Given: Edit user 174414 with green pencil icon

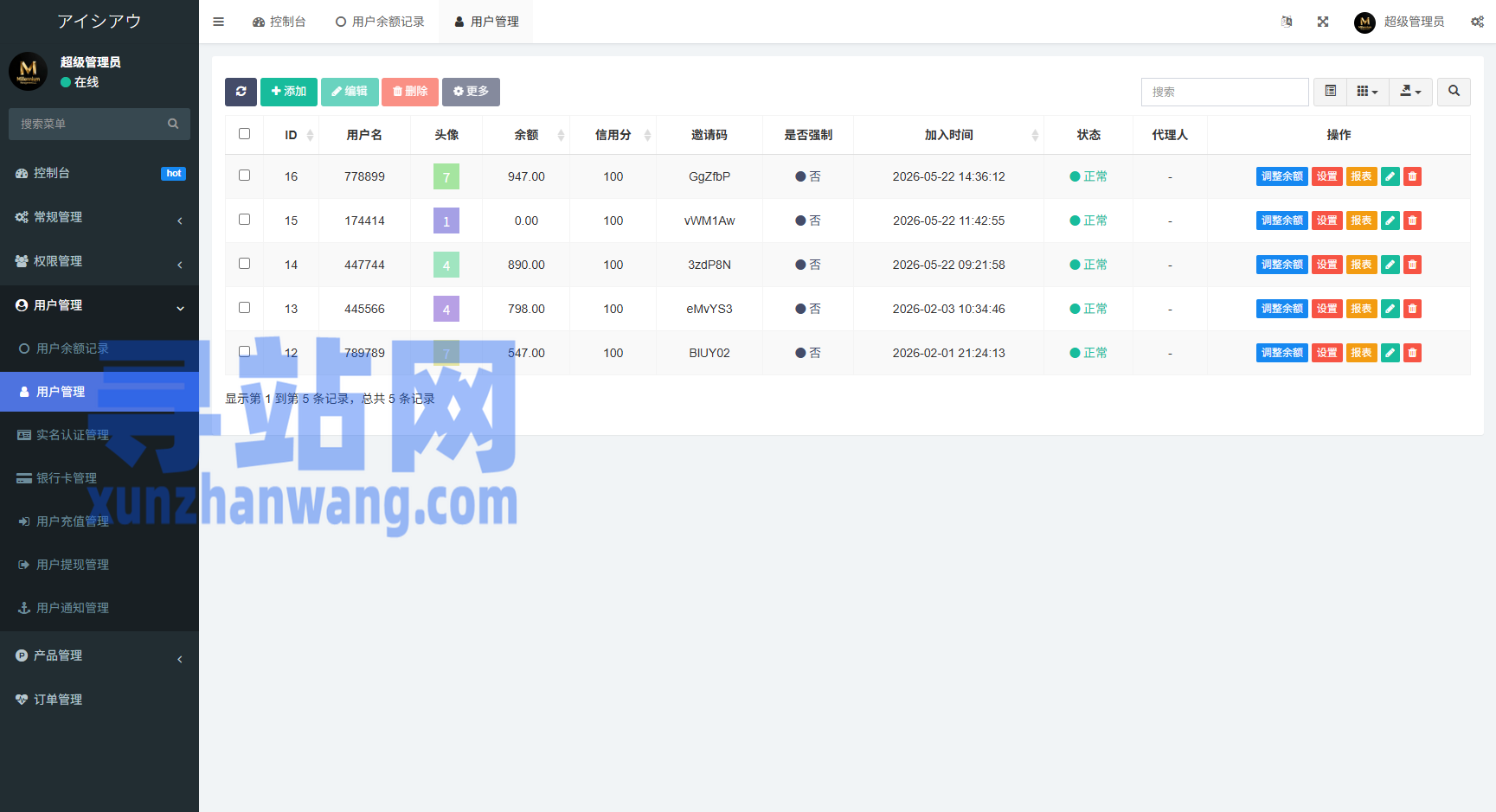Looking at the screenshot, I should tap(1390, 221).
